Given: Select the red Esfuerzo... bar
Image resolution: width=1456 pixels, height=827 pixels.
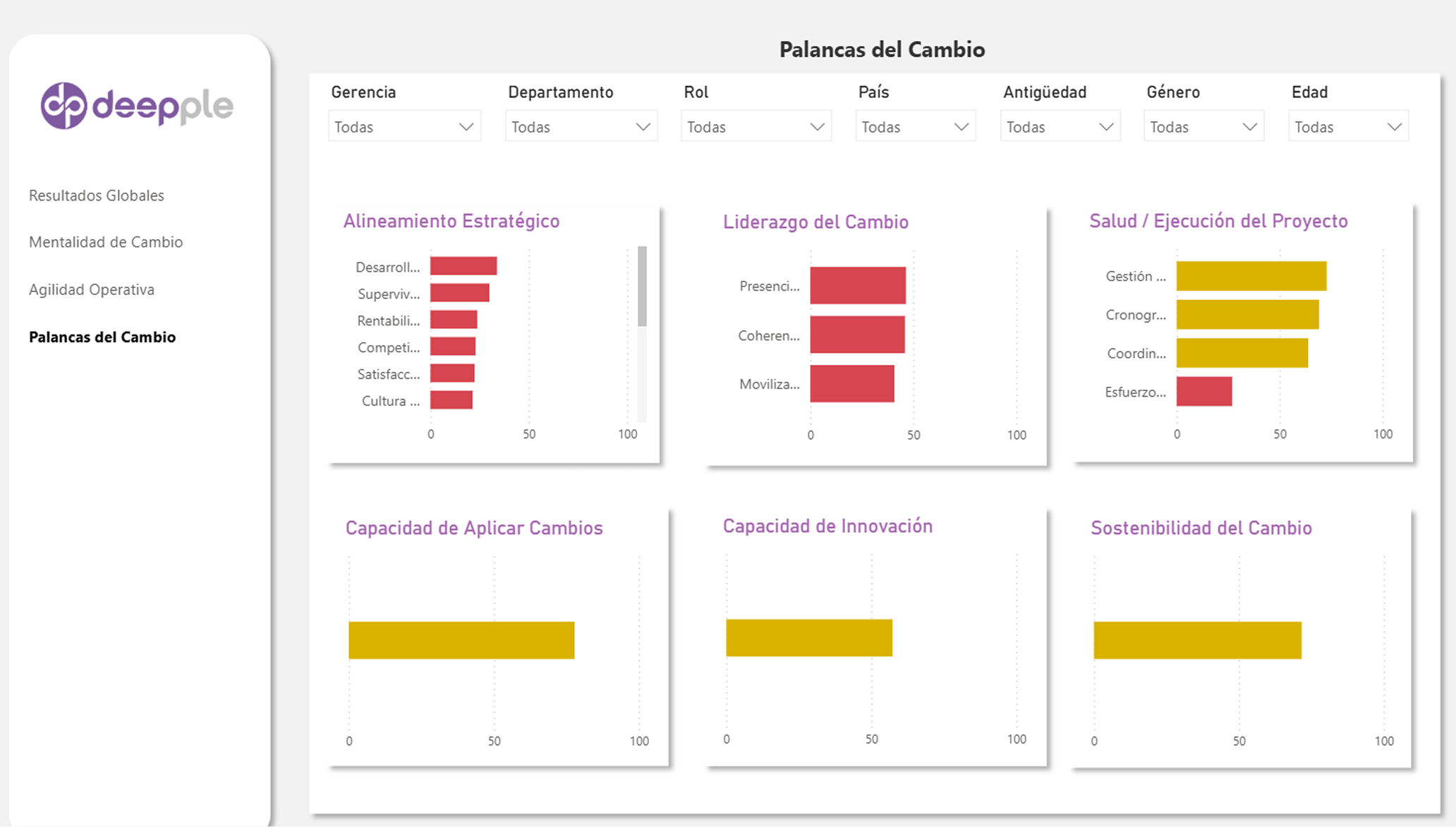Looking at the screenshot, I should tap(1204, 392).
